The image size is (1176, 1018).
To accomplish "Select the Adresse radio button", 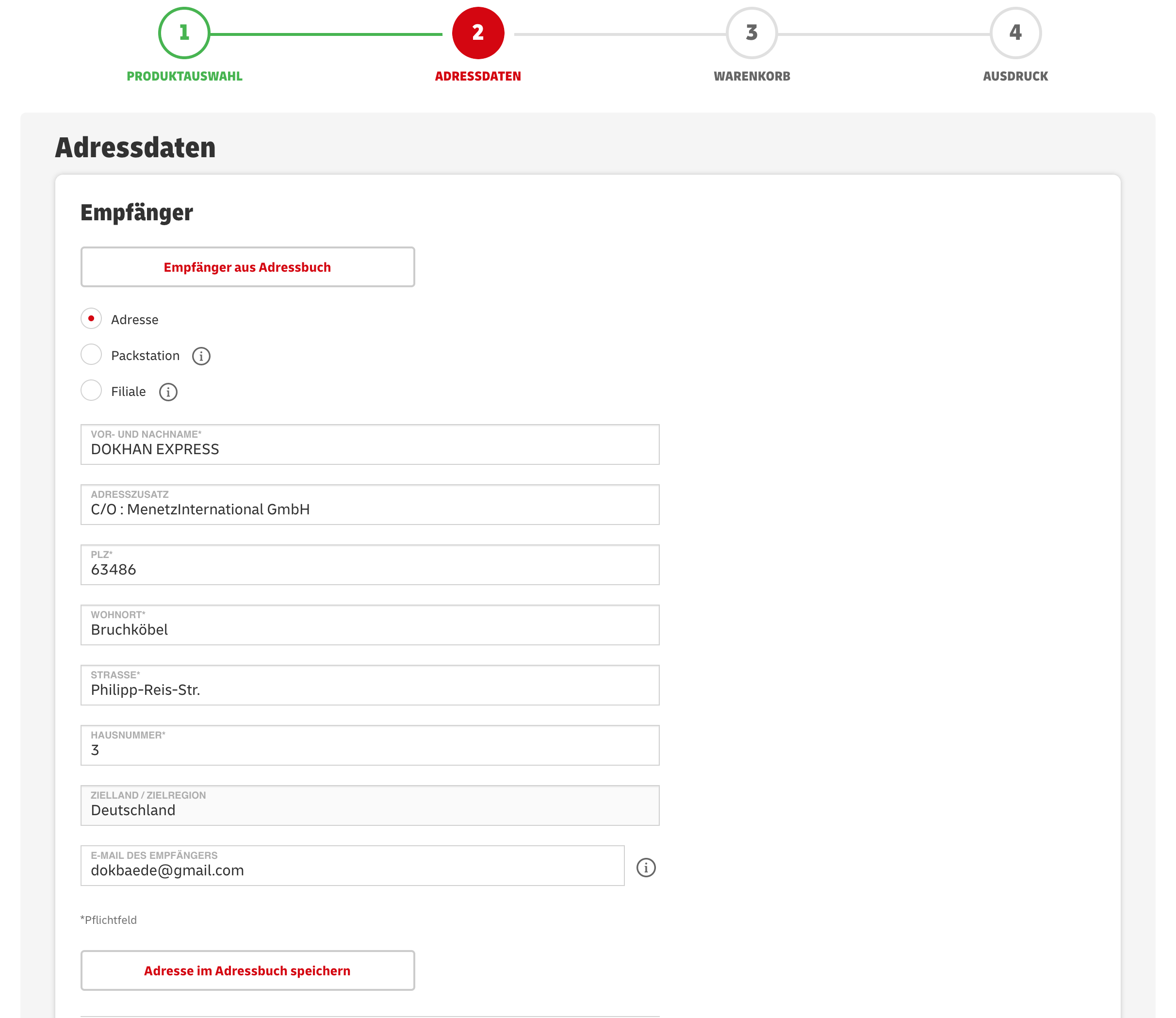I will [x=91, y=319].
